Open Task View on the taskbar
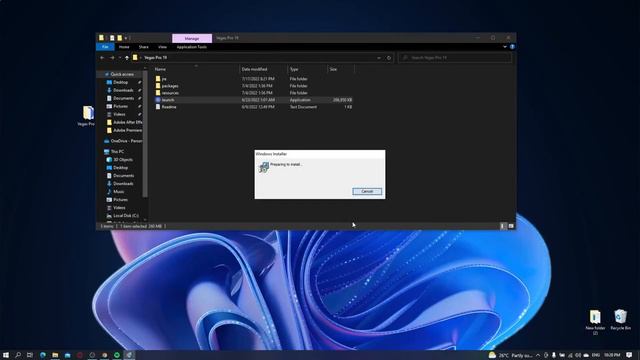 [x=30, y=355]
